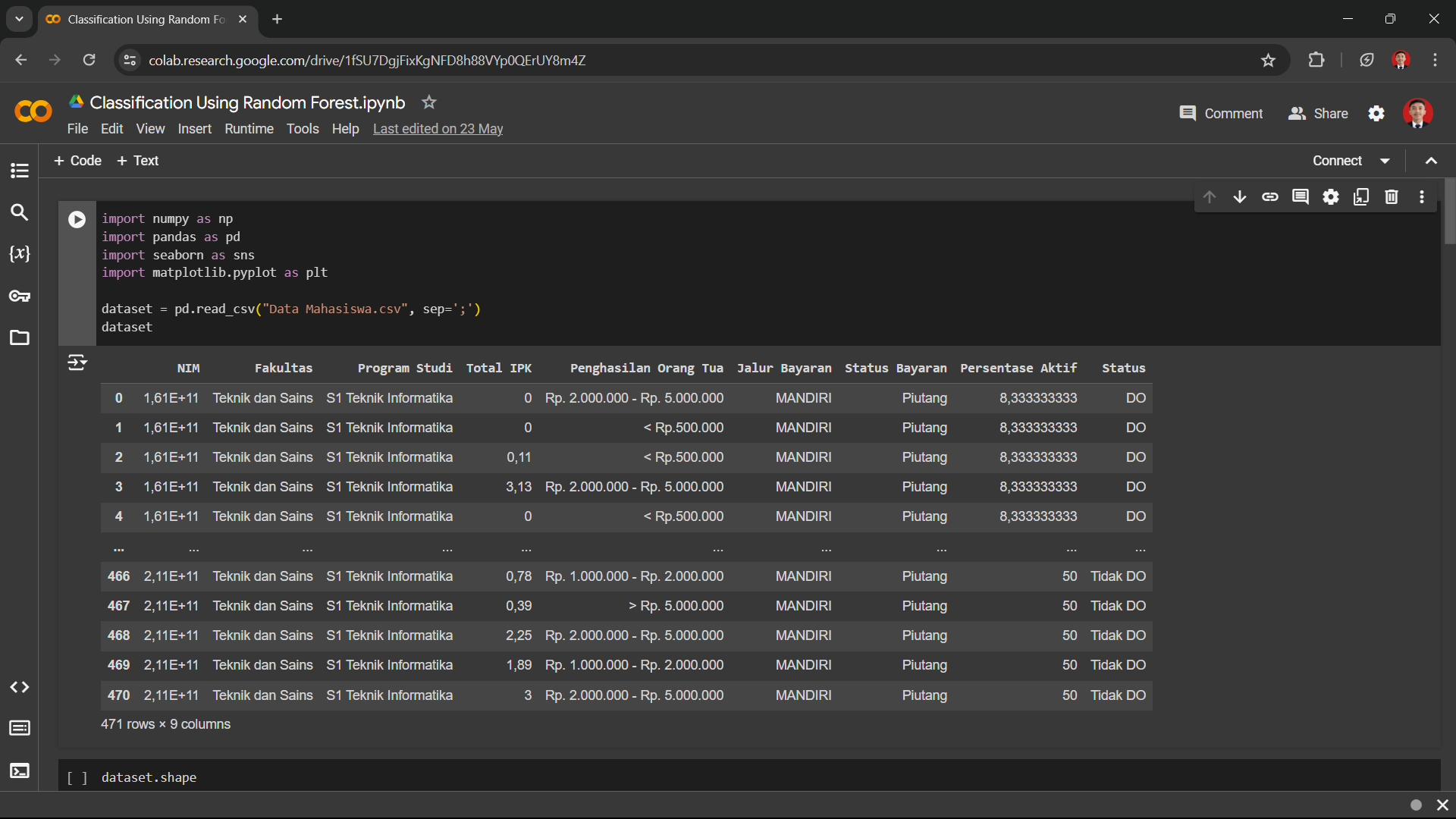
Task: Open the Runtime menu
Action: (249, 129)
